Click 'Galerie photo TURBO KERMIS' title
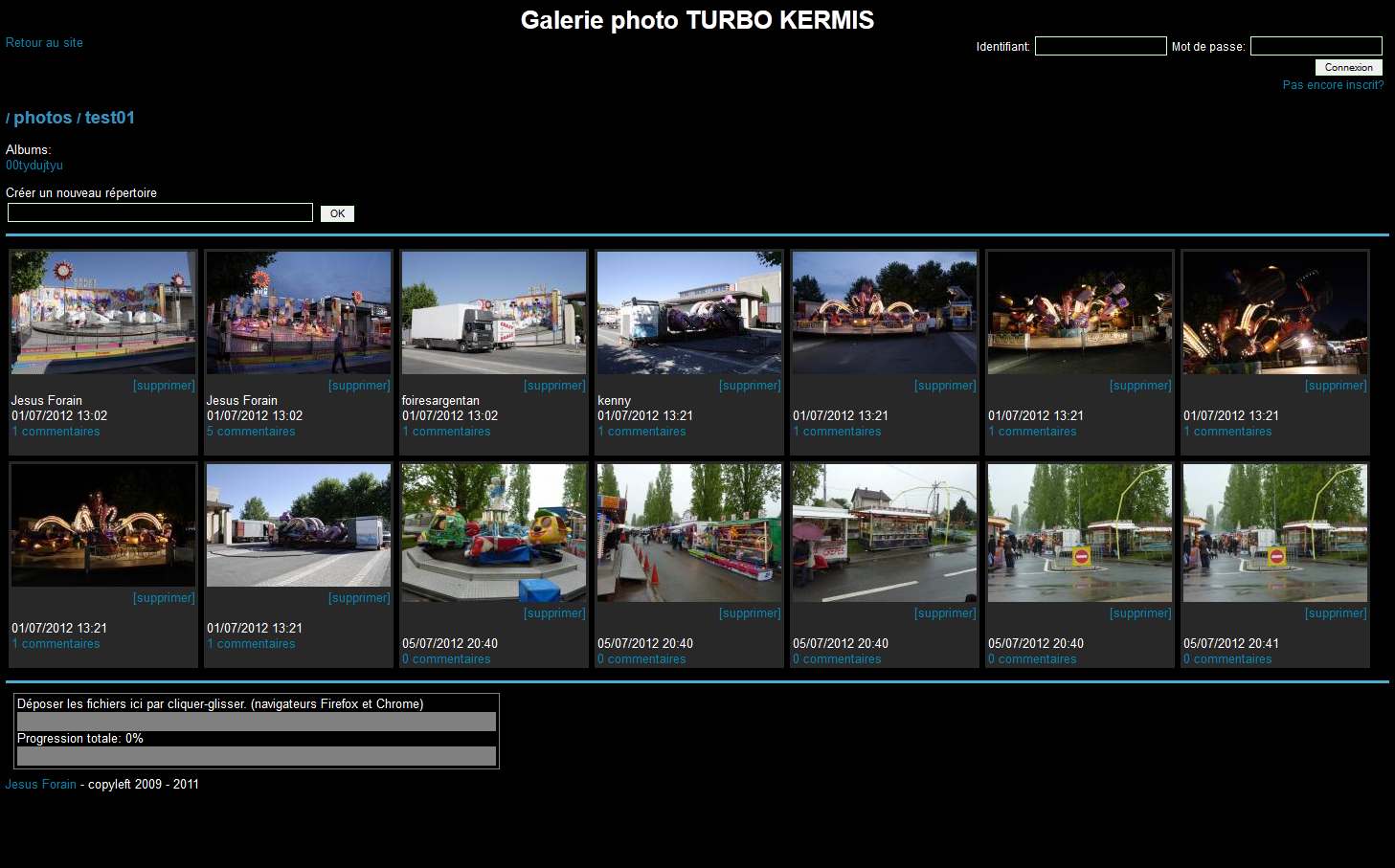Image resolution: width=1395 pixels, height=868 pixels. tap(697, 20)
